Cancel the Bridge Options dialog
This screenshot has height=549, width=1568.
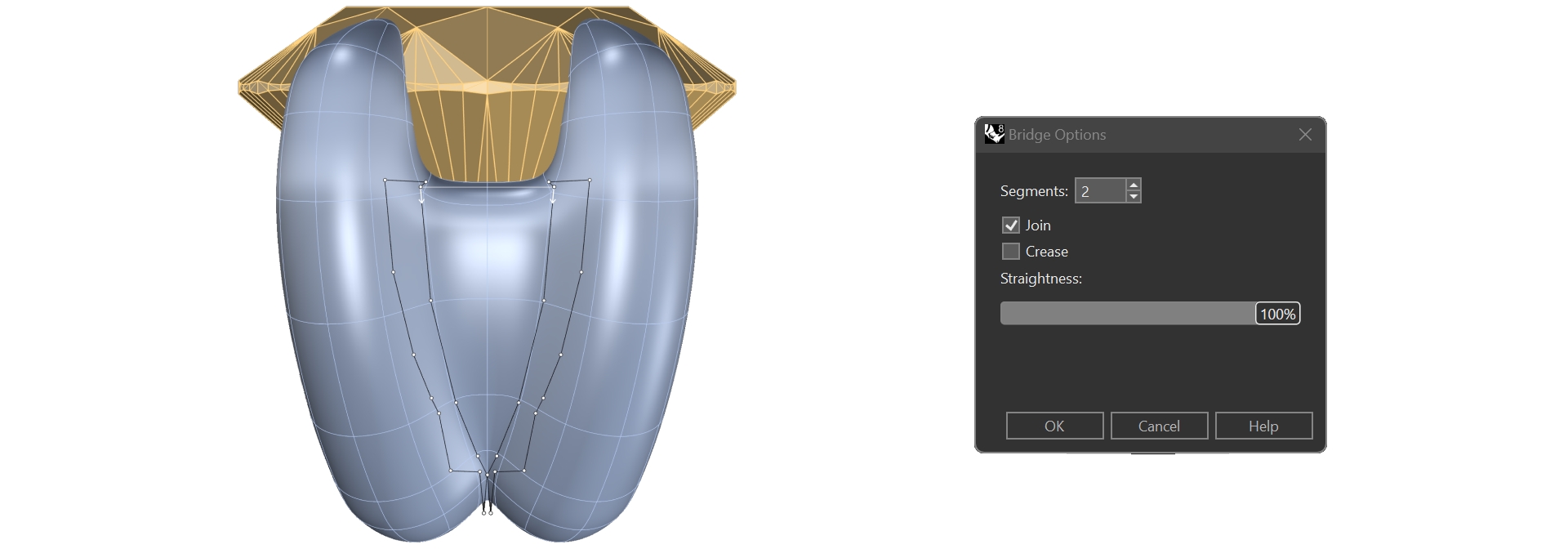pyautogui.click(x=1159, y=426)
